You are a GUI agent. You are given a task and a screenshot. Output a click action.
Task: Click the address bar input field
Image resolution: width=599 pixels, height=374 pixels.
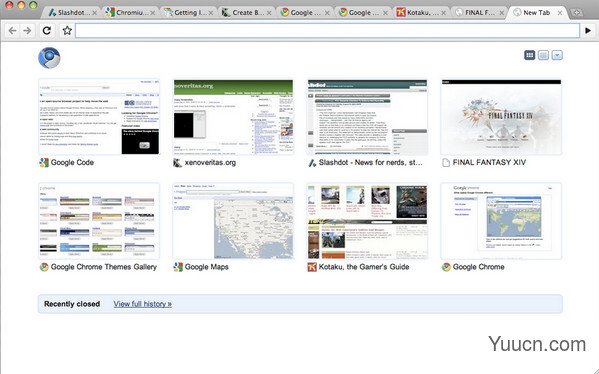tap(327, 31)
